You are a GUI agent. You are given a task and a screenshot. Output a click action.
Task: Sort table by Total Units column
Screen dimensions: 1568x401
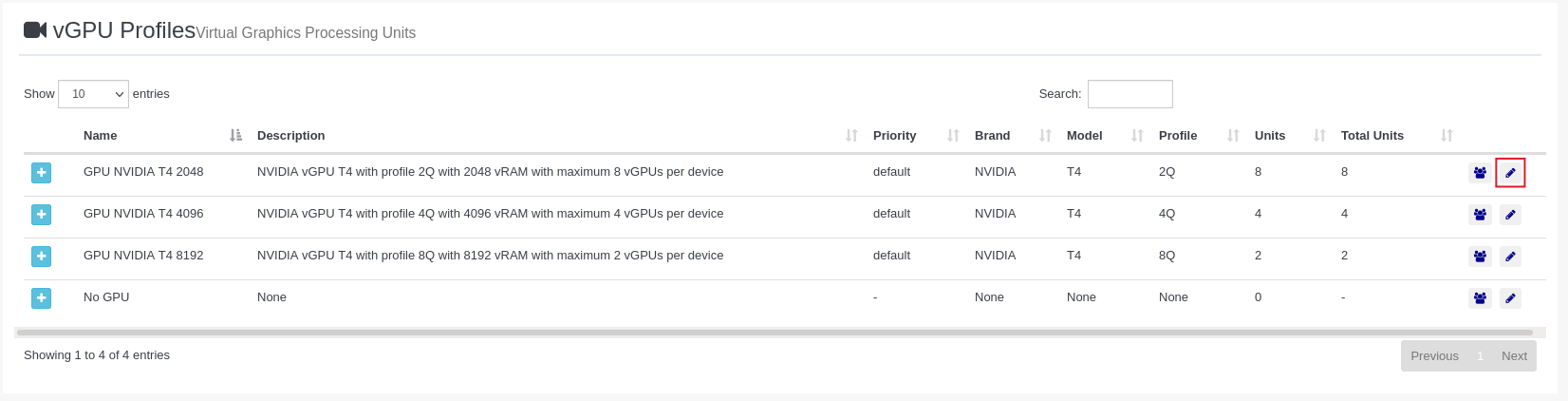click(1372, 136)
